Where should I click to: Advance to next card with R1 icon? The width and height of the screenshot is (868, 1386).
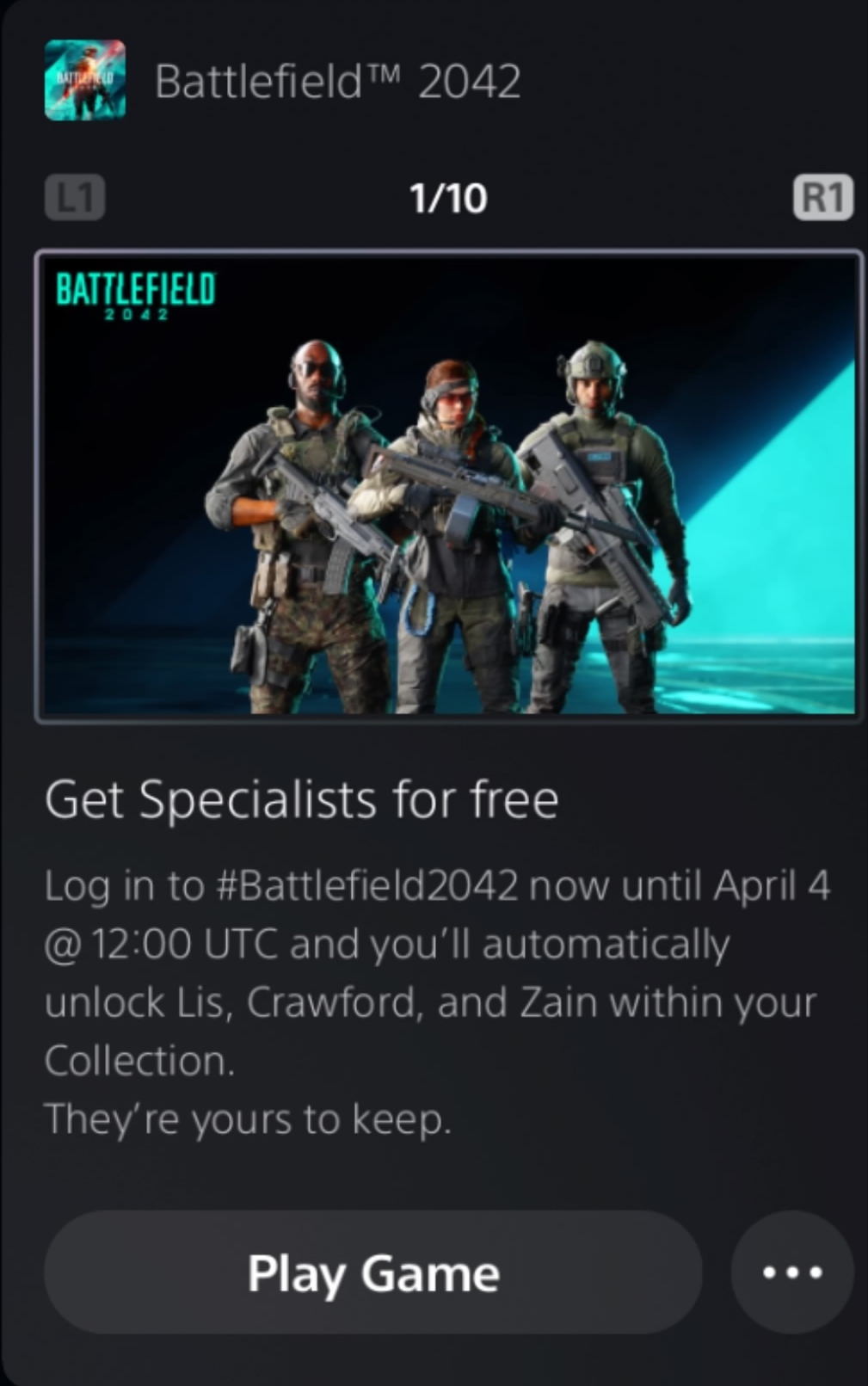(823, 198)
